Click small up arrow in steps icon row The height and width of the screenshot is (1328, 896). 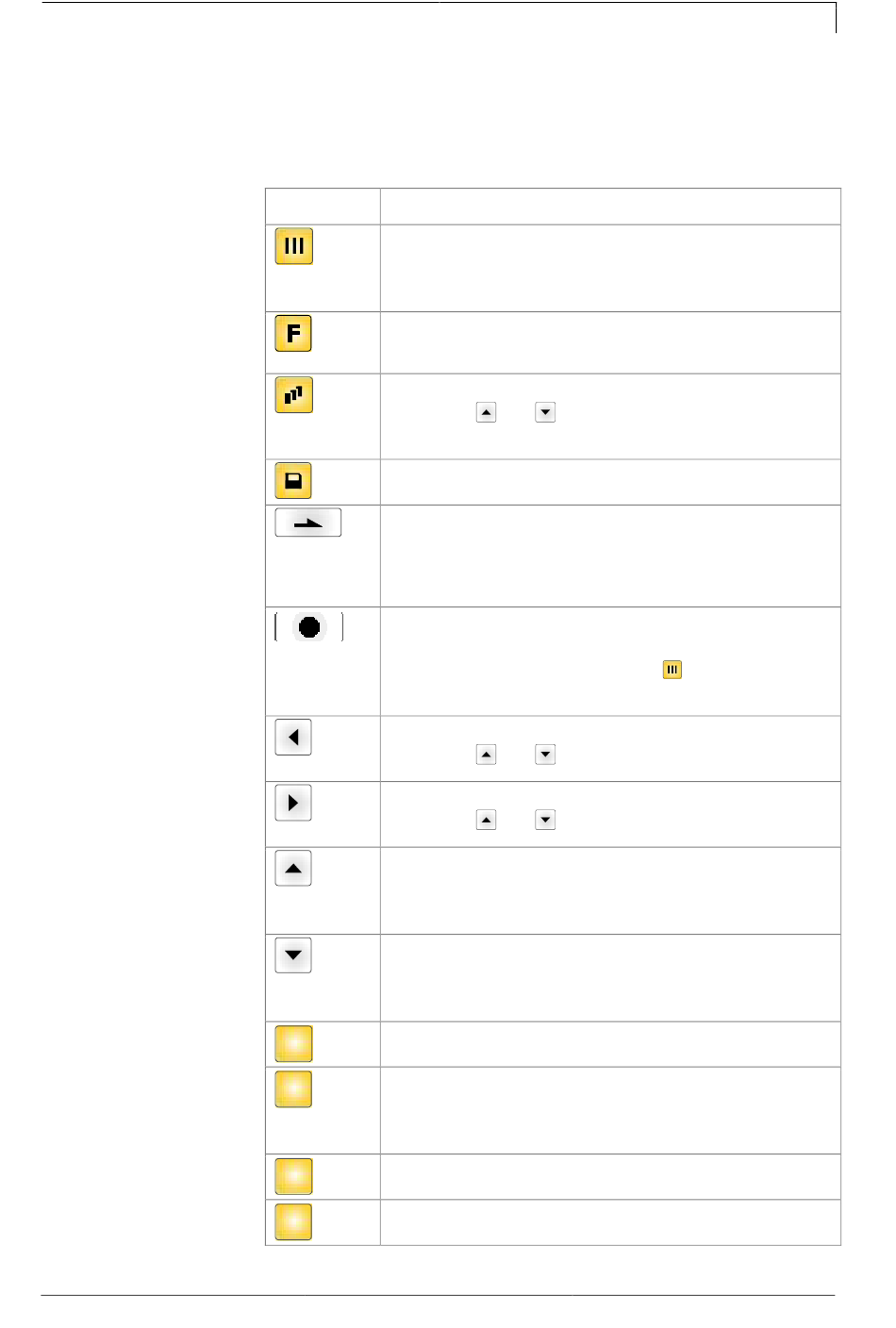pyautogui.click(x=486, y=412)
